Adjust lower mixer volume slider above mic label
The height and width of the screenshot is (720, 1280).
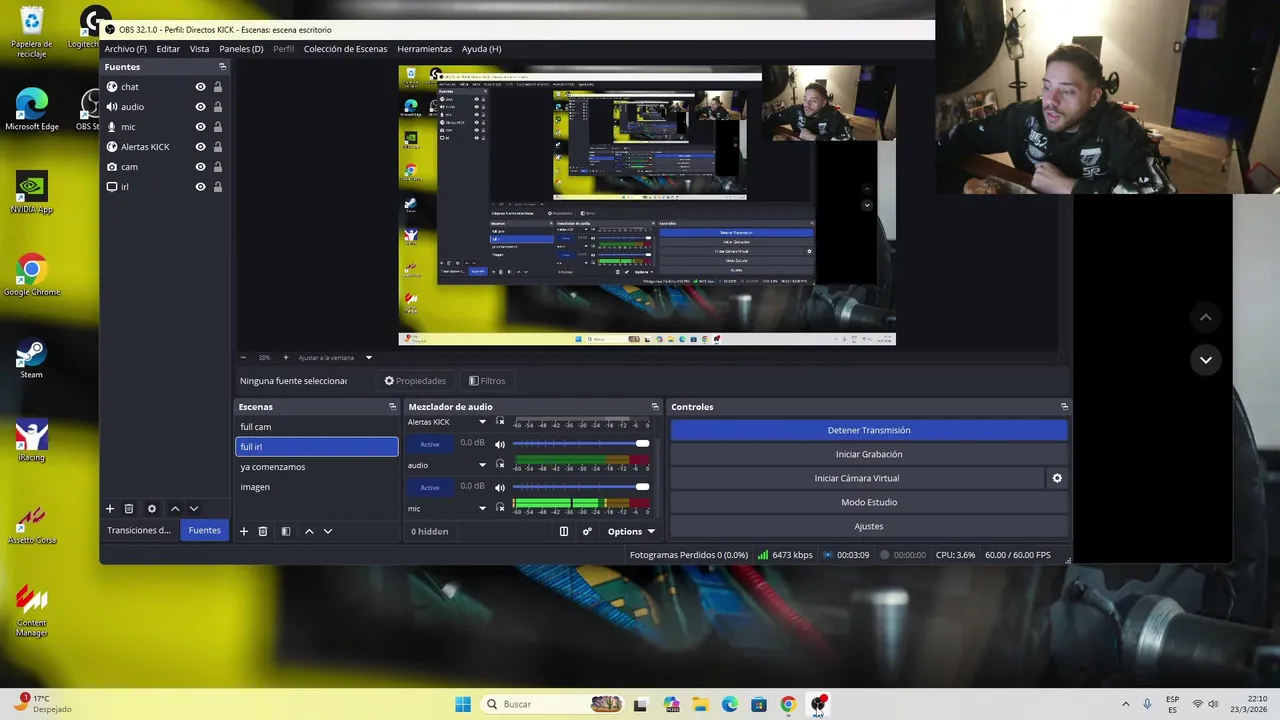(x=580, y=486)
